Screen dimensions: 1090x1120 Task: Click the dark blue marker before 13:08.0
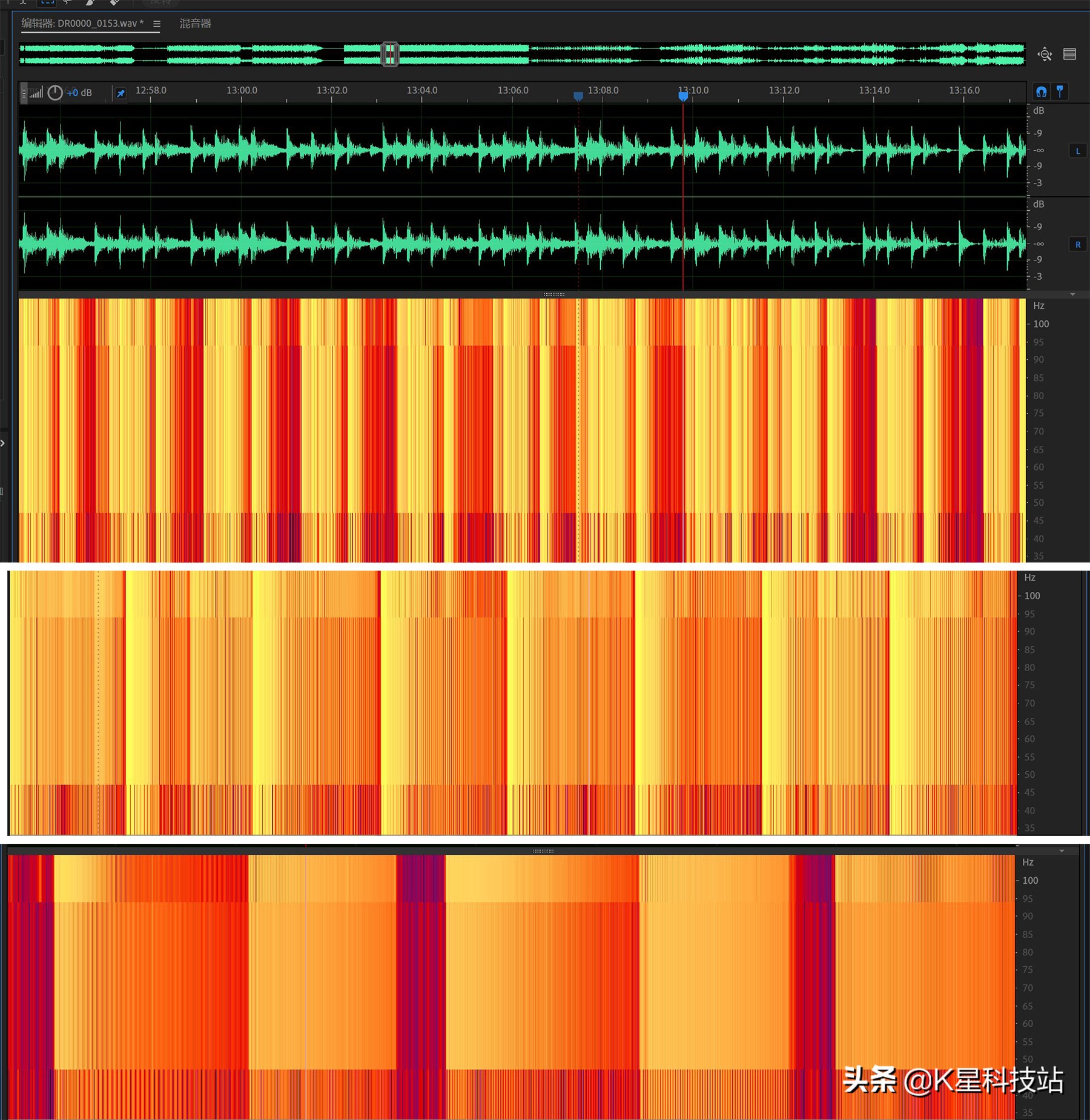(578, 96)
